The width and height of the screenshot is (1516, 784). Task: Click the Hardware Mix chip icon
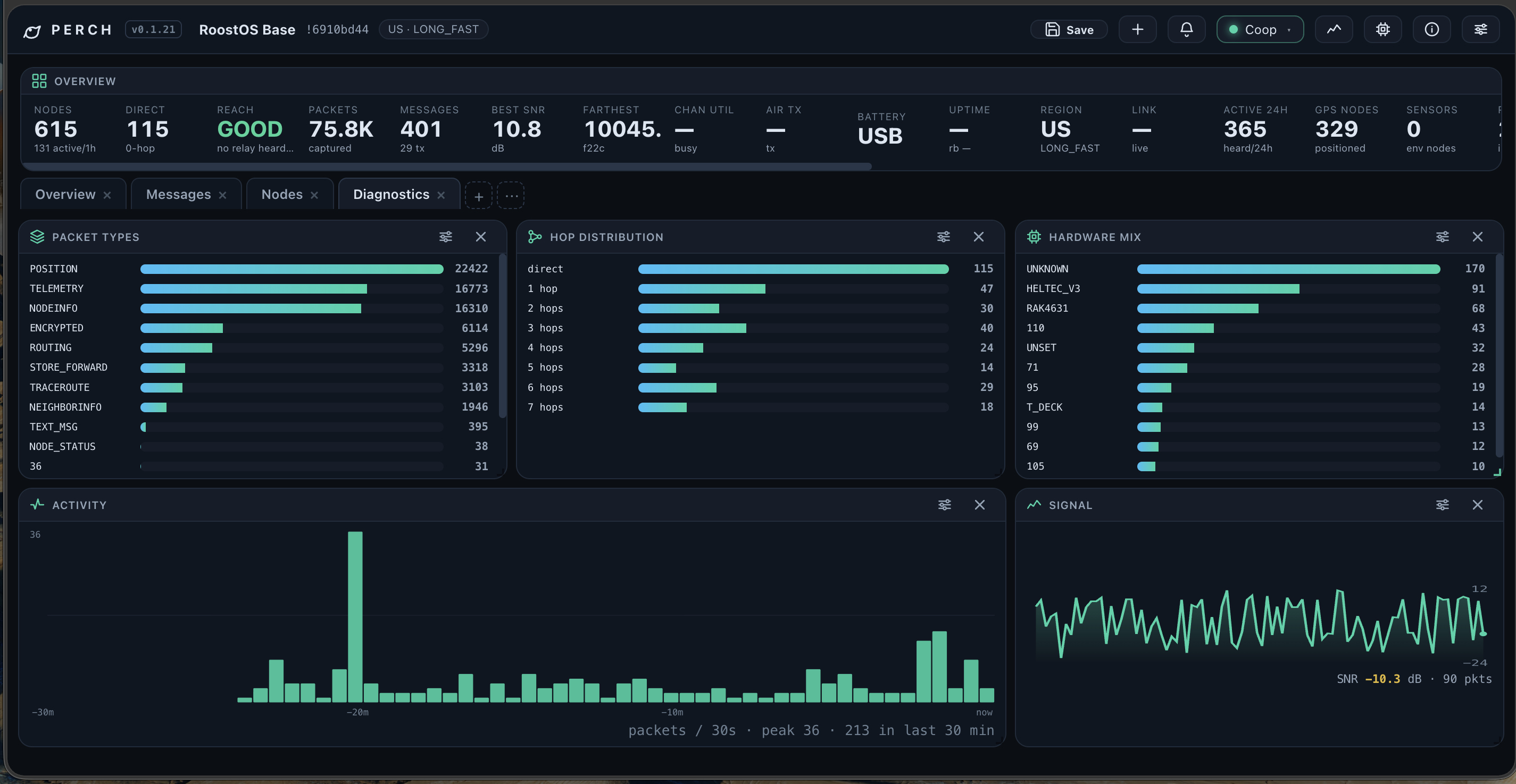click(1034, 237)
